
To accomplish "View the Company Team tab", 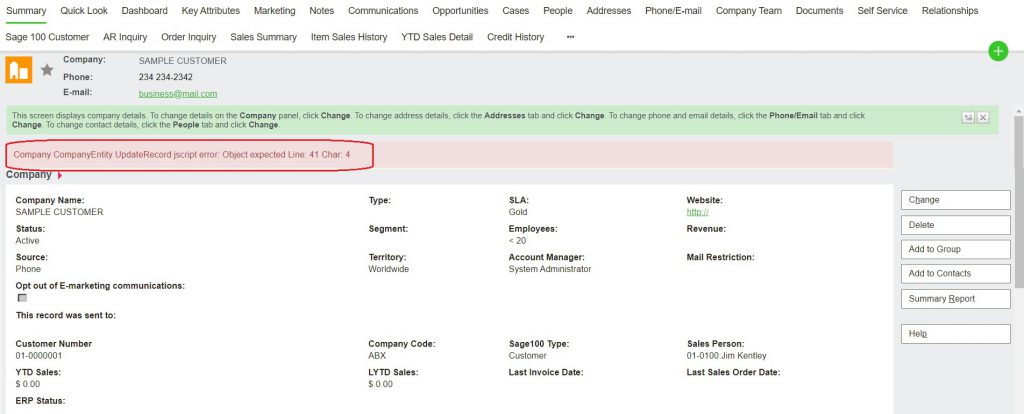I will point(748,10).
